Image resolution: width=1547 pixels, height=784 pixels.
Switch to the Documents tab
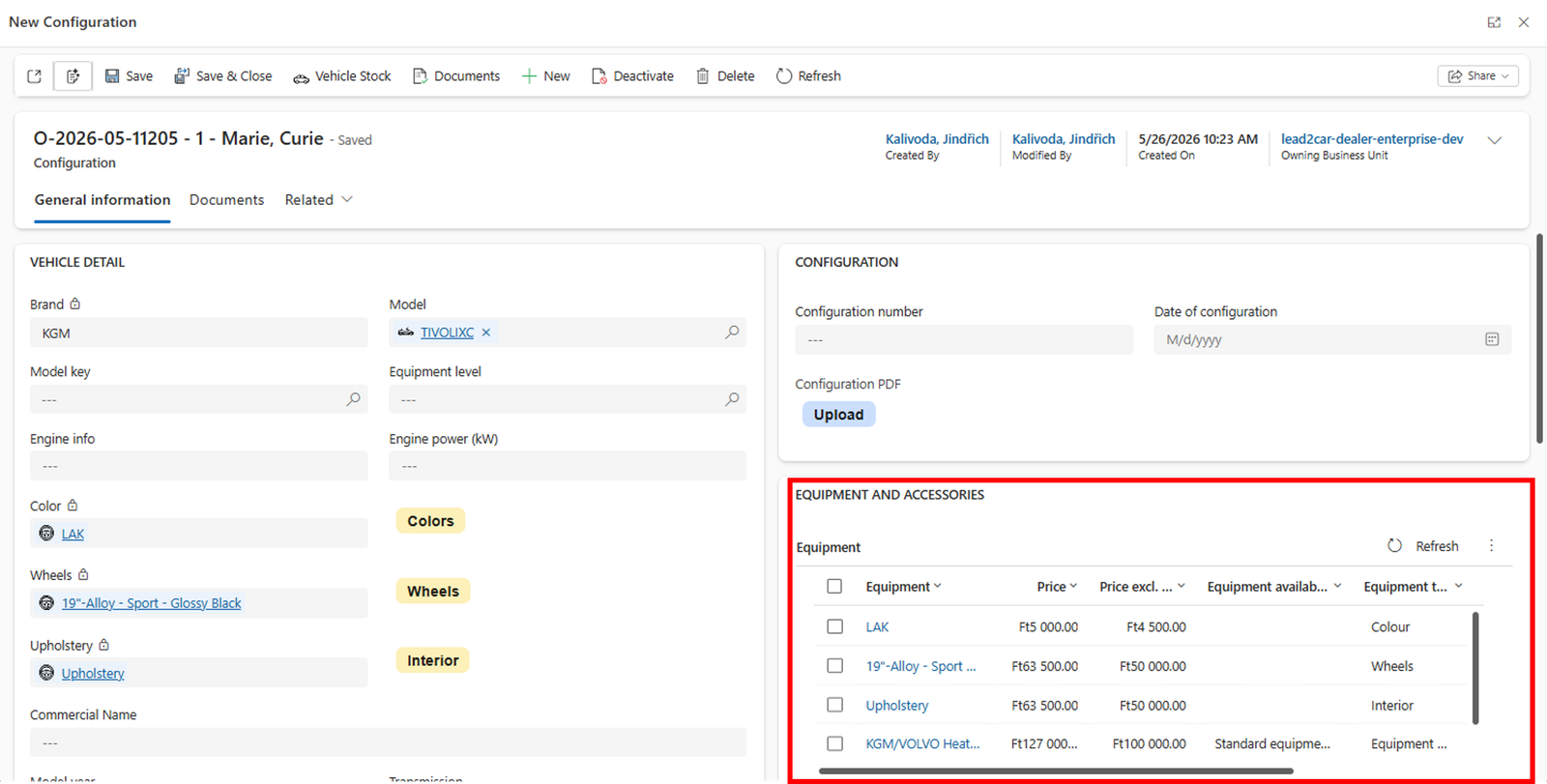pyautogui.click(x=226, y=200)
